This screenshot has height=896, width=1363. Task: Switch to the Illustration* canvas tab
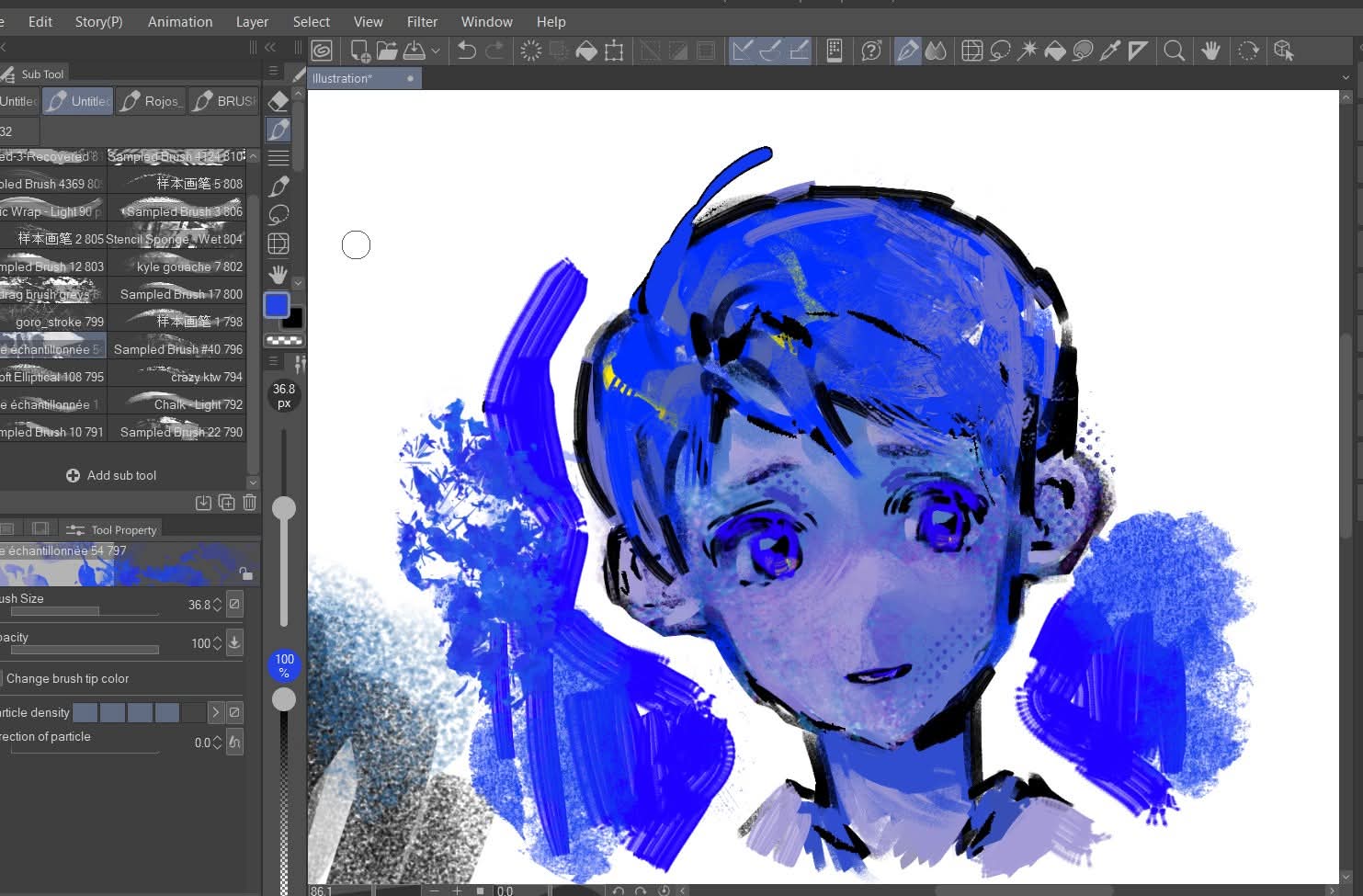364,78
